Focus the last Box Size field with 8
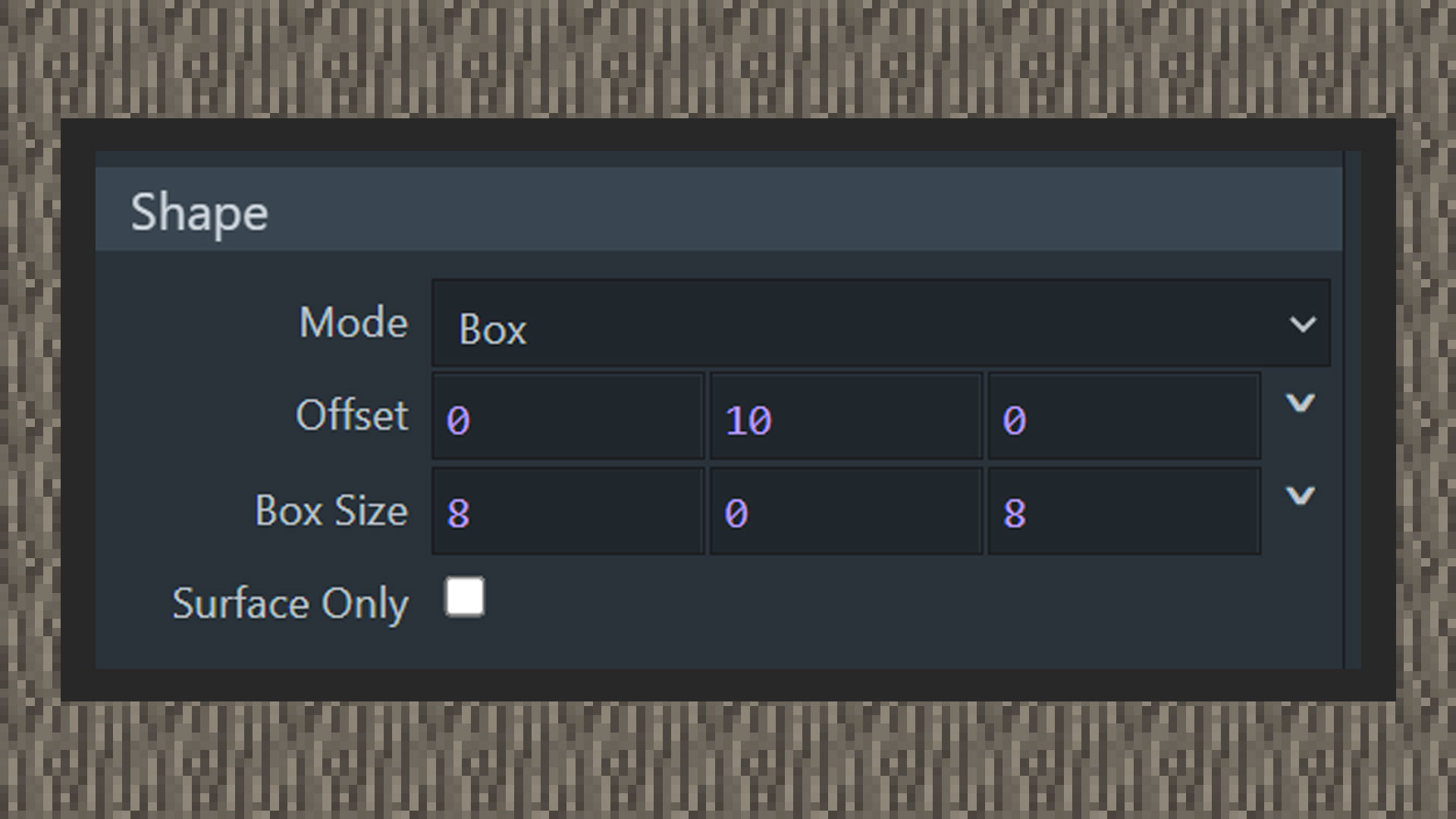The height and width of the screenshot is (819, 1456). tap(1124, 510)
